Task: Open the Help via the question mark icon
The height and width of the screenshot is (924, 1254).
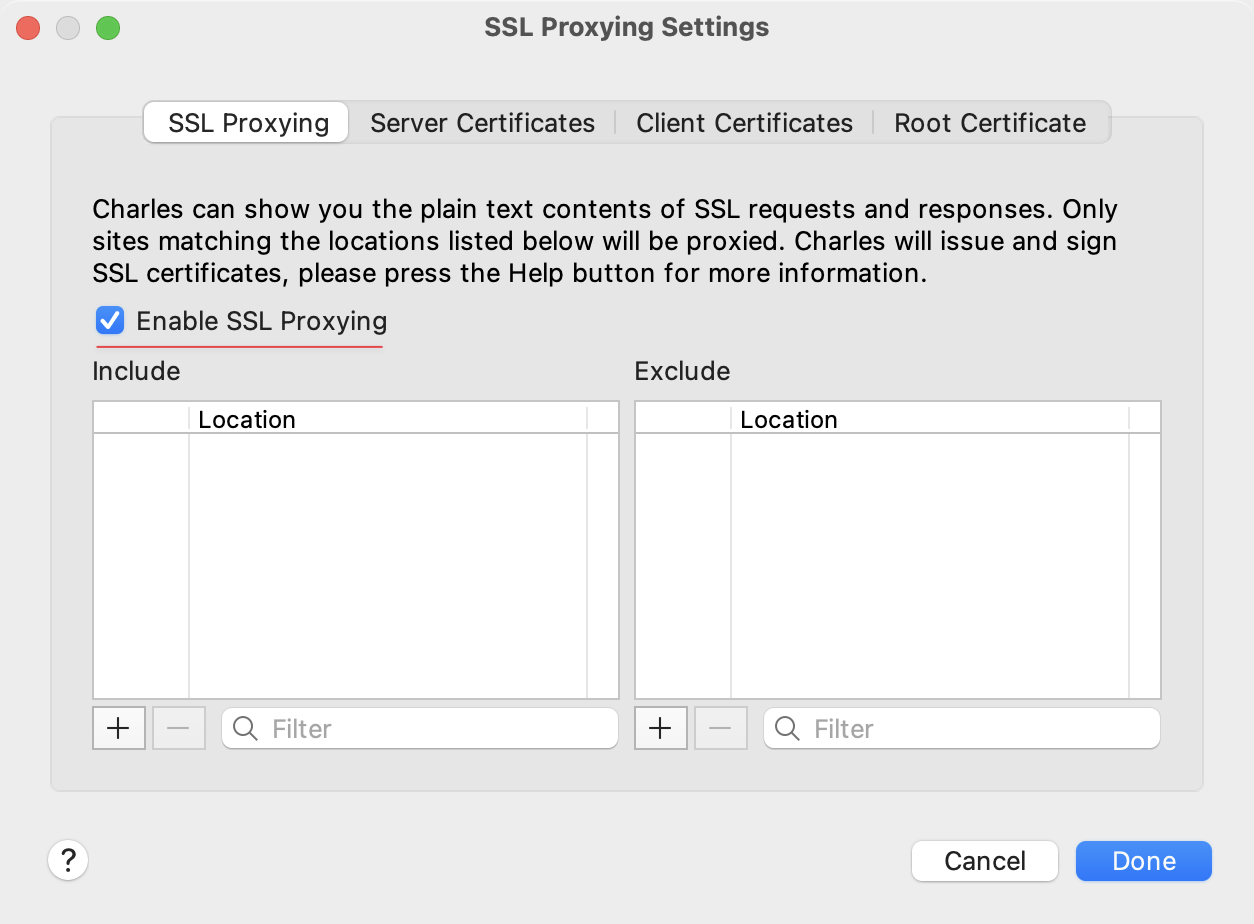Action: 68,860
